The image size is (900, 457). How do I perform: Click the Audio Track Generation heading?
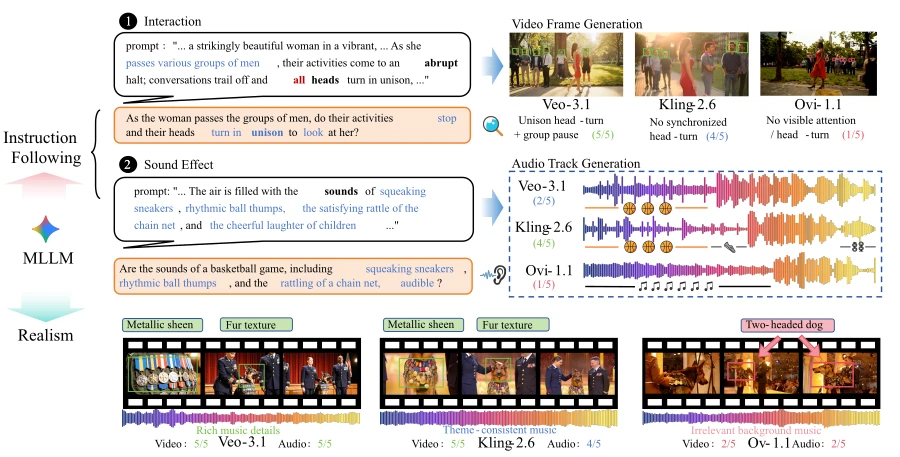(576, 164)
